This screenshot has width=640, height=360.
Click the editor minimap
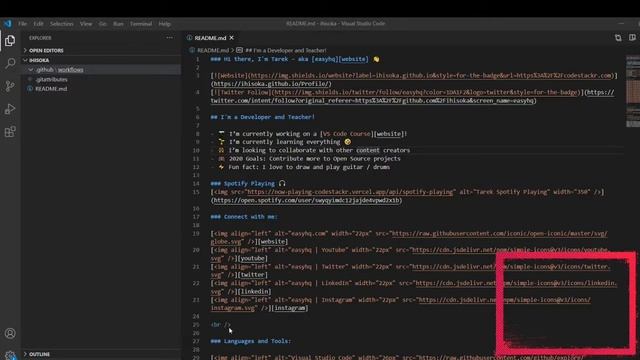pyautogui.click(x=633, y=92)
